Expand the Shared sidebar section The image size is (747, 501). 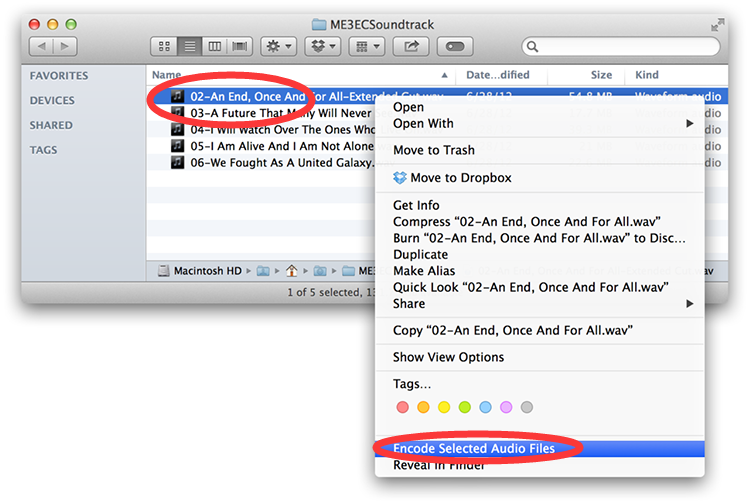pyautogui.click(x=51, y=125)
